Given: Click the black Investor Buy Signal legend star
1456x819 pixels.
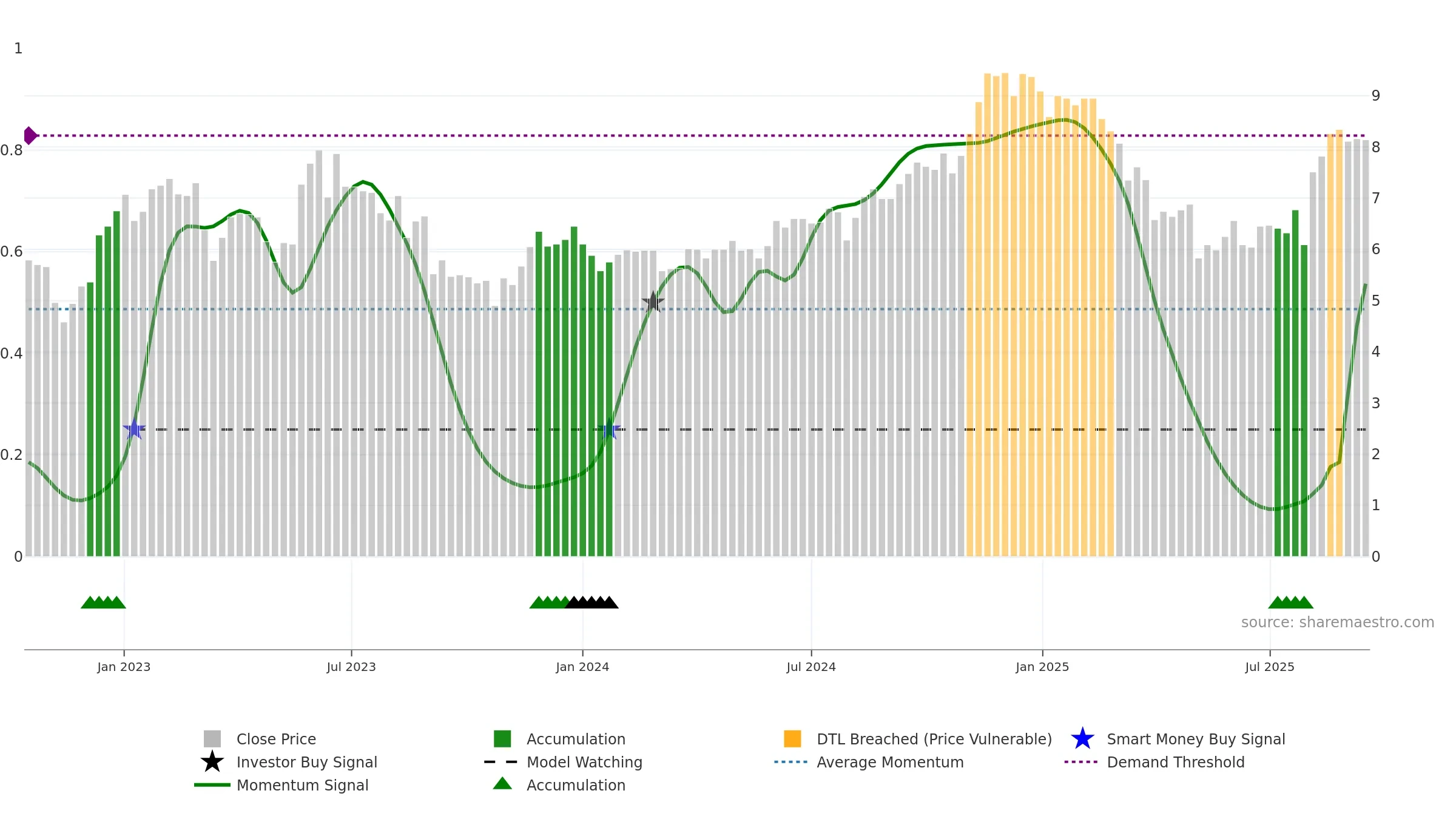Looking at the screenshot, I should [x=212, y=762].
